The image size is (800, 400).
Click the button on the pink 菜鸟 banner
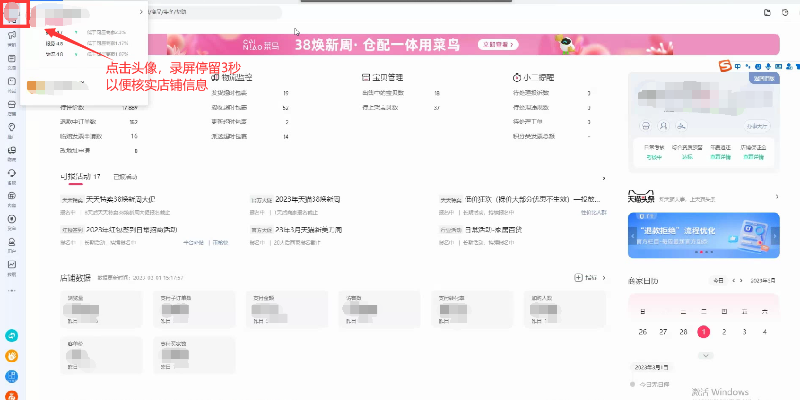tap(498, 44)
